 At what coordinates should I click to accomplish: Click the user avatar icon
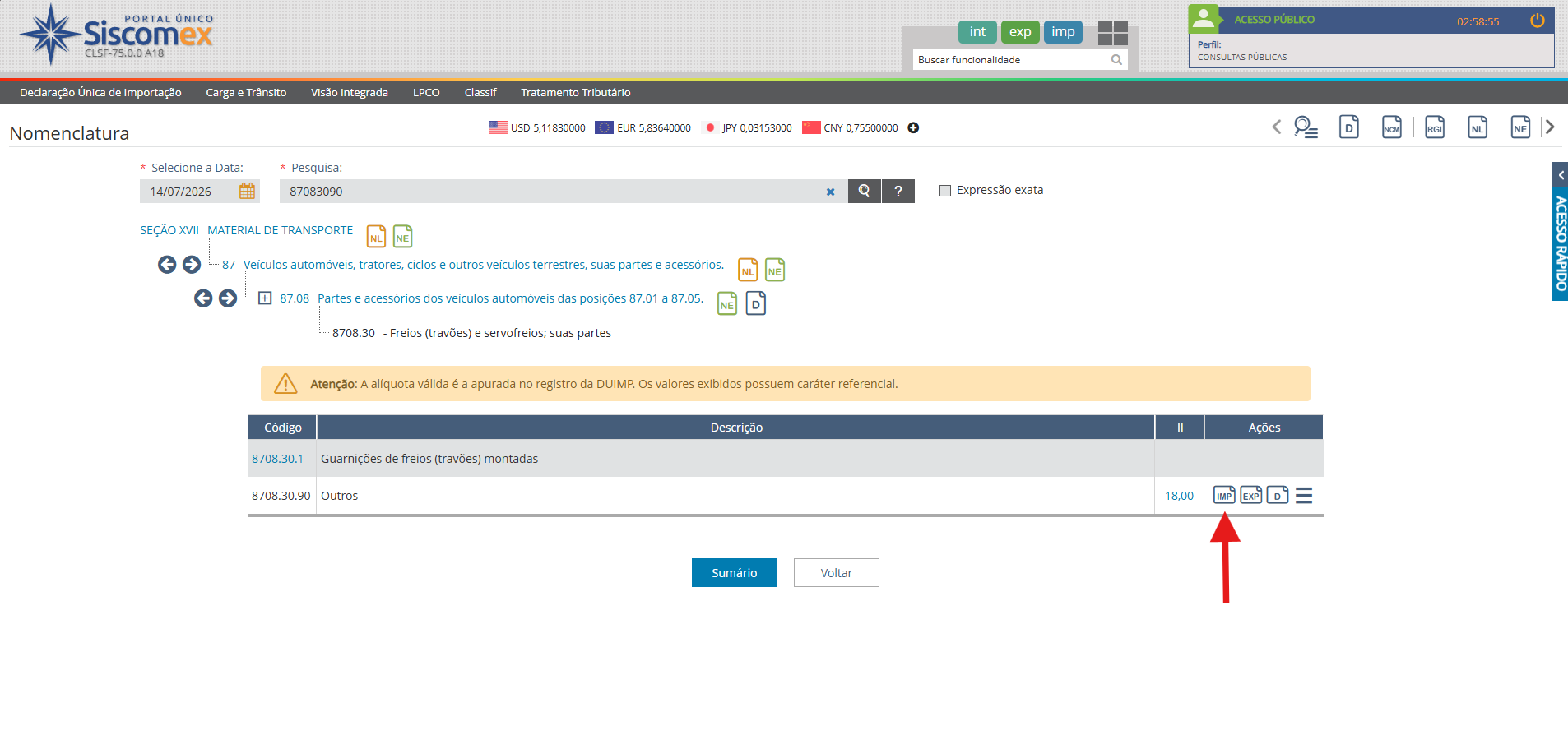point(1204,18)
